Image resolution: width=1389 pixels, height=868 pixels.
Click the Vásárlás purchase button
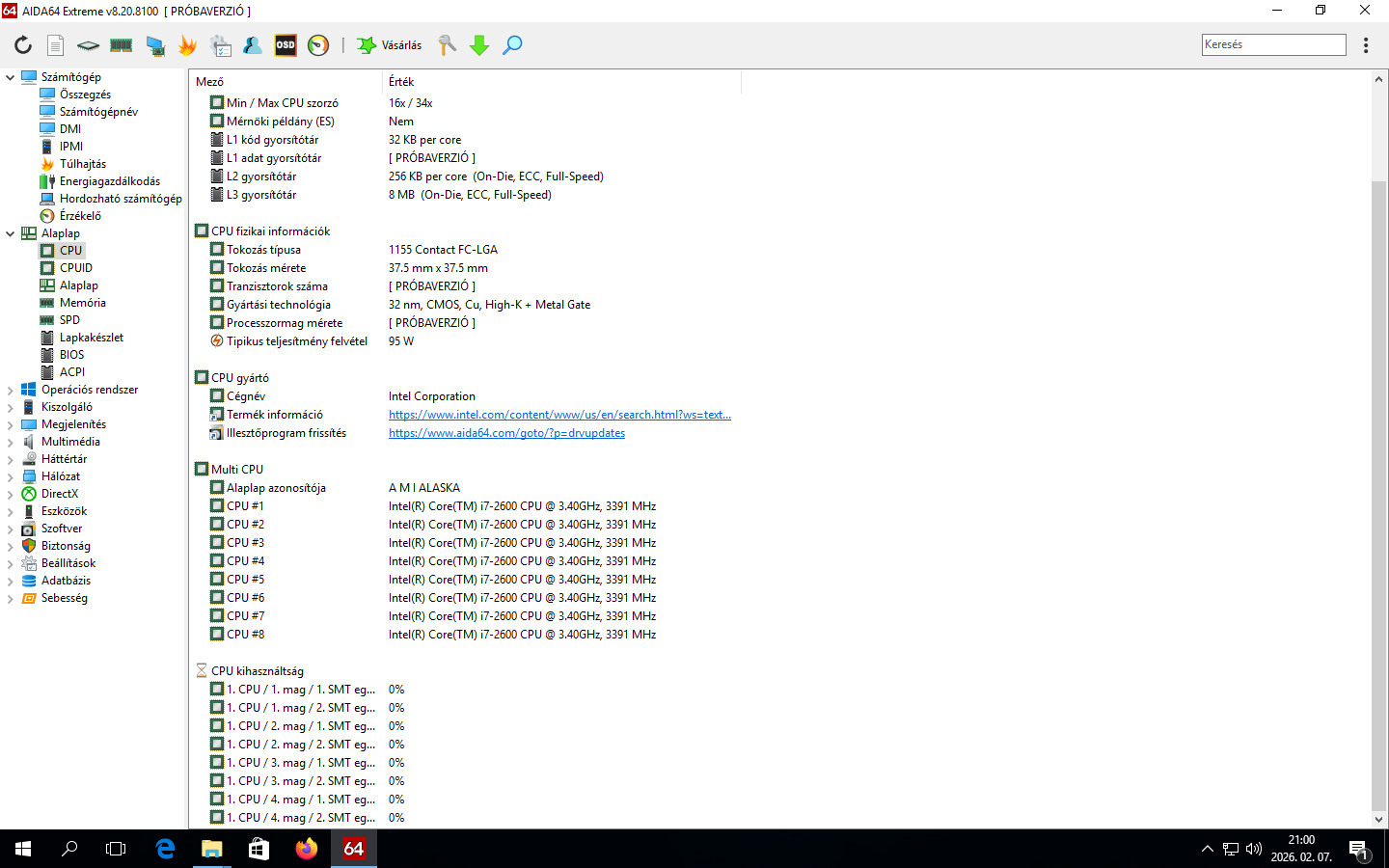pyautogui.click(x=390, y=45)
